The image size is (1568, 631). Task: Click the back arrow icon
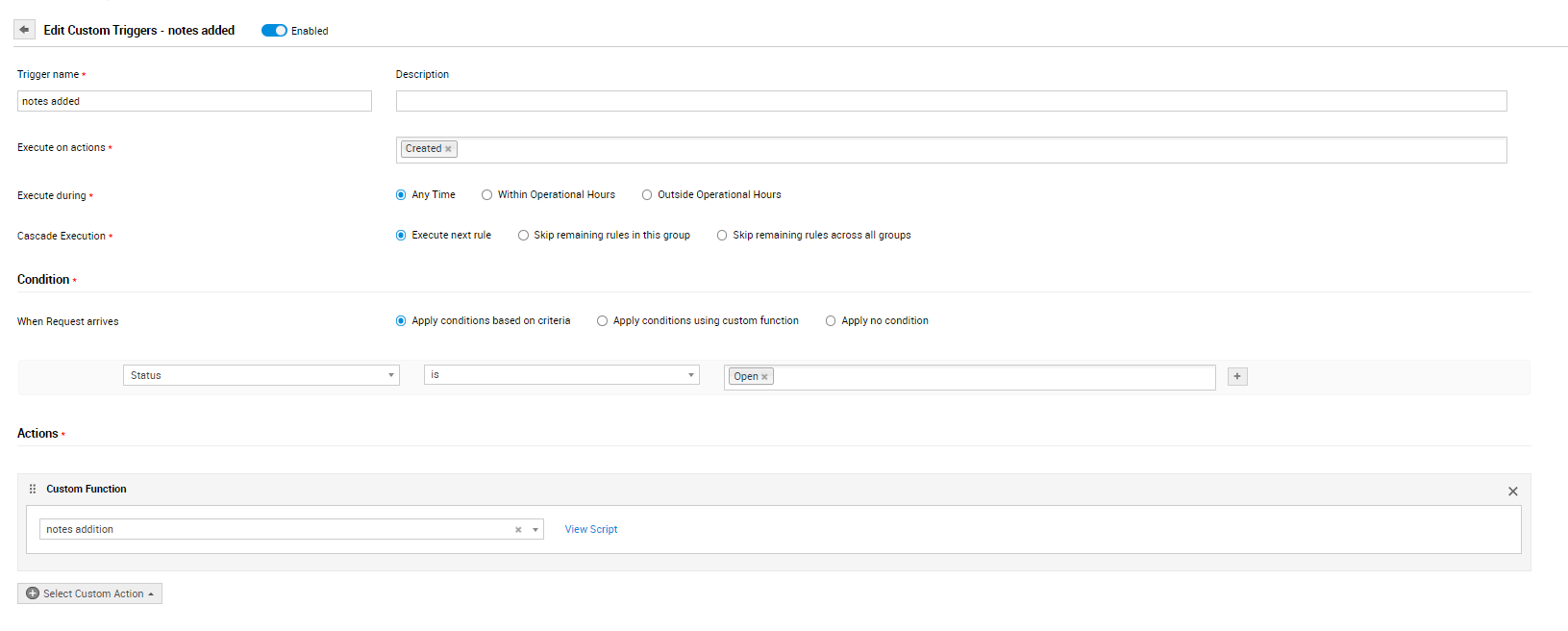[24, 30]
